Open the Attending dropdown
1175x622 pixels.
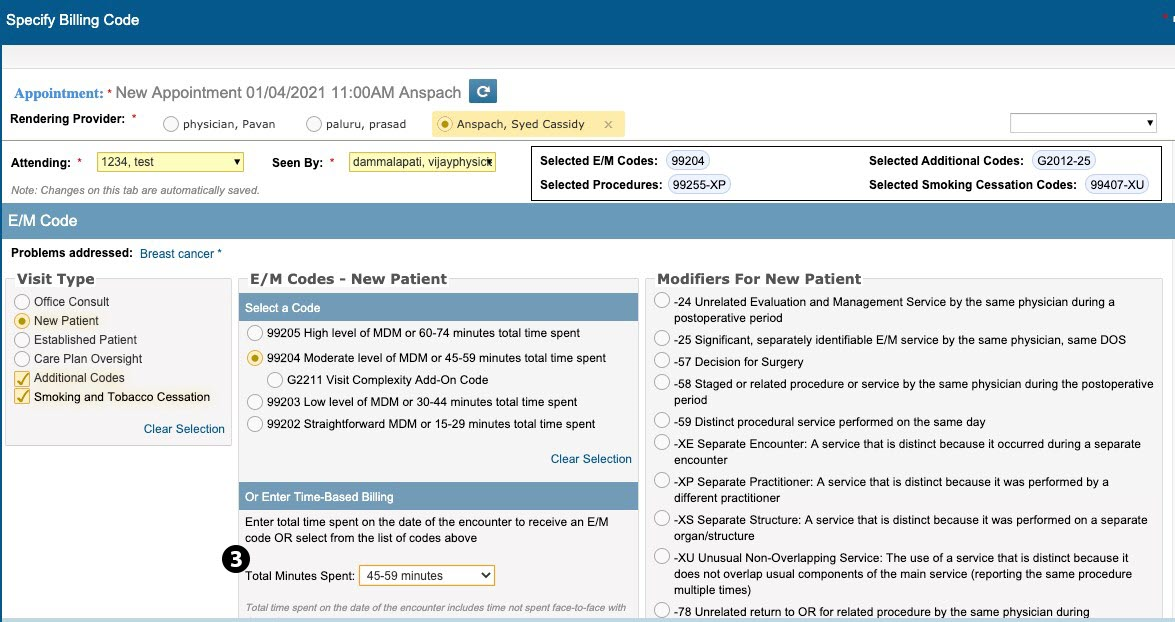[170, 162]
